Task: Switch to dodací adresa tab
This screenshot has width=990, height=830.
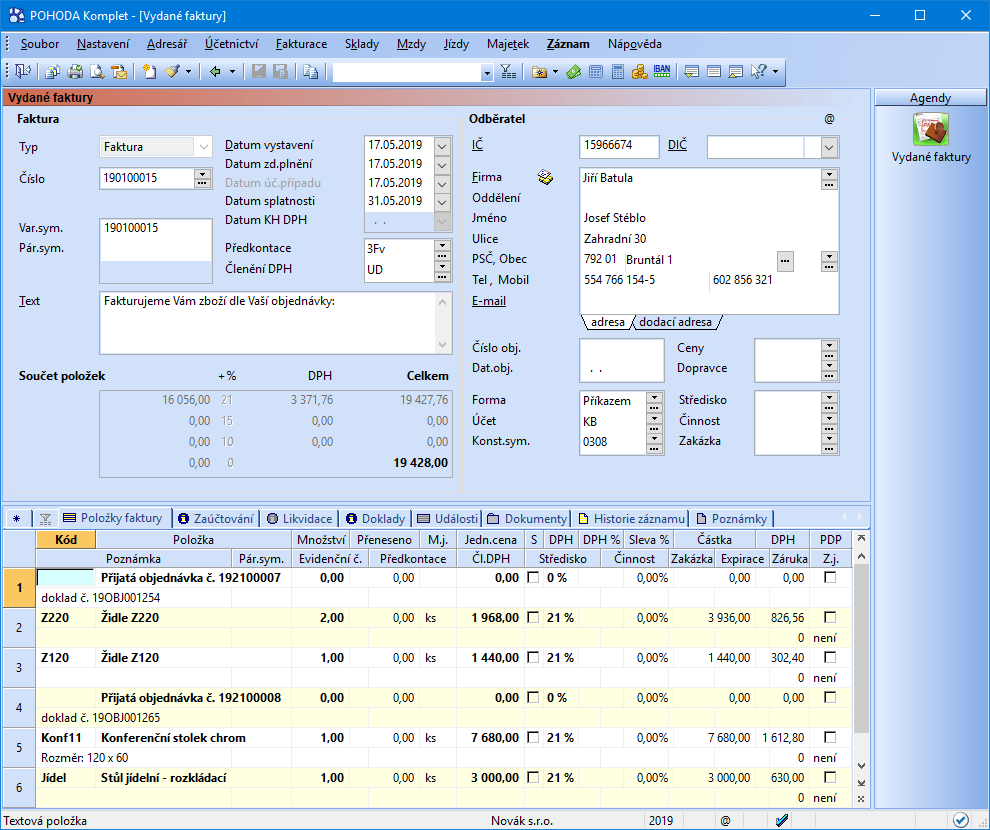Action: click(x=675, y=322)
